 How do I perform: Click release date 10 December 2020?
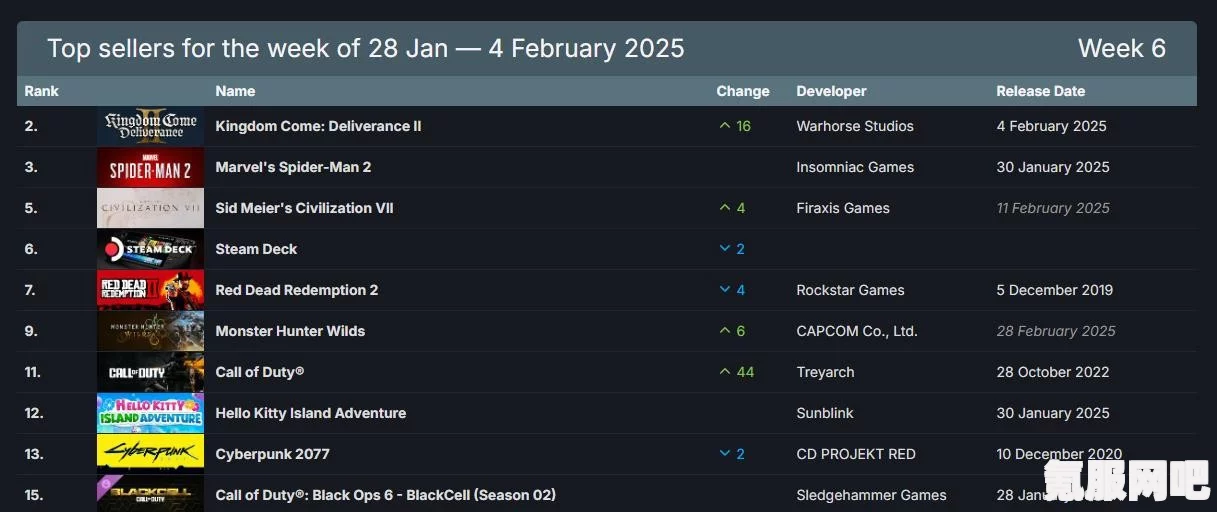click(1059, 454)
